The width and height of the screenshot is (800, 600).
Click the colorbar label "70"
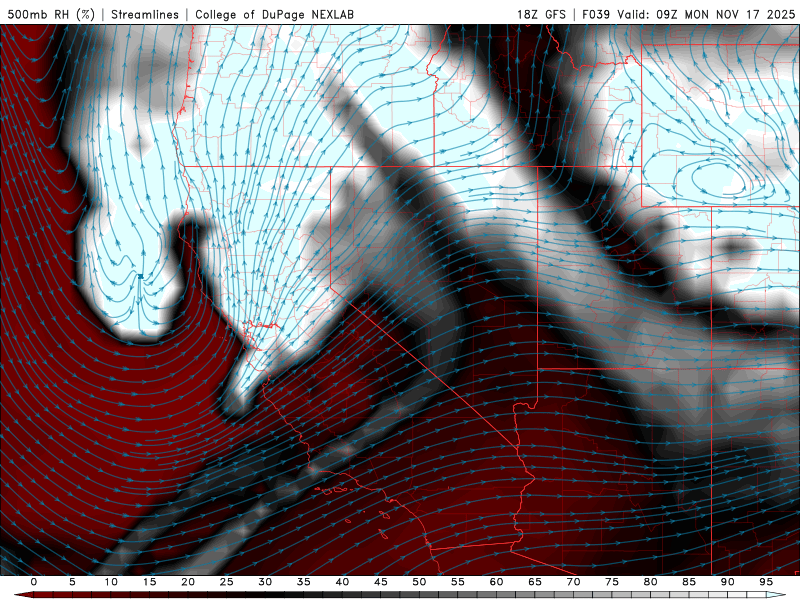pyautogui.click(x=573, y=582)
